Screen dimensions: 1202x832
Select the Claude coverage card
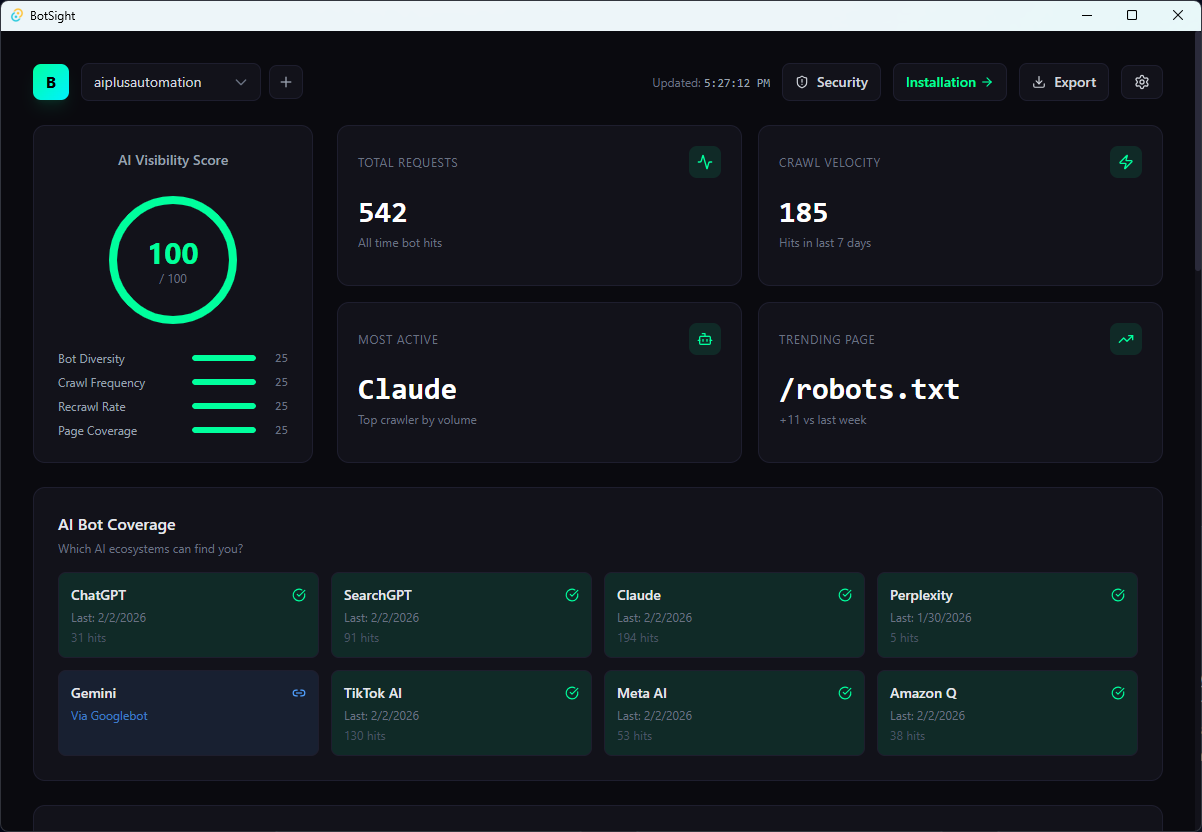[x=734, y=613]
